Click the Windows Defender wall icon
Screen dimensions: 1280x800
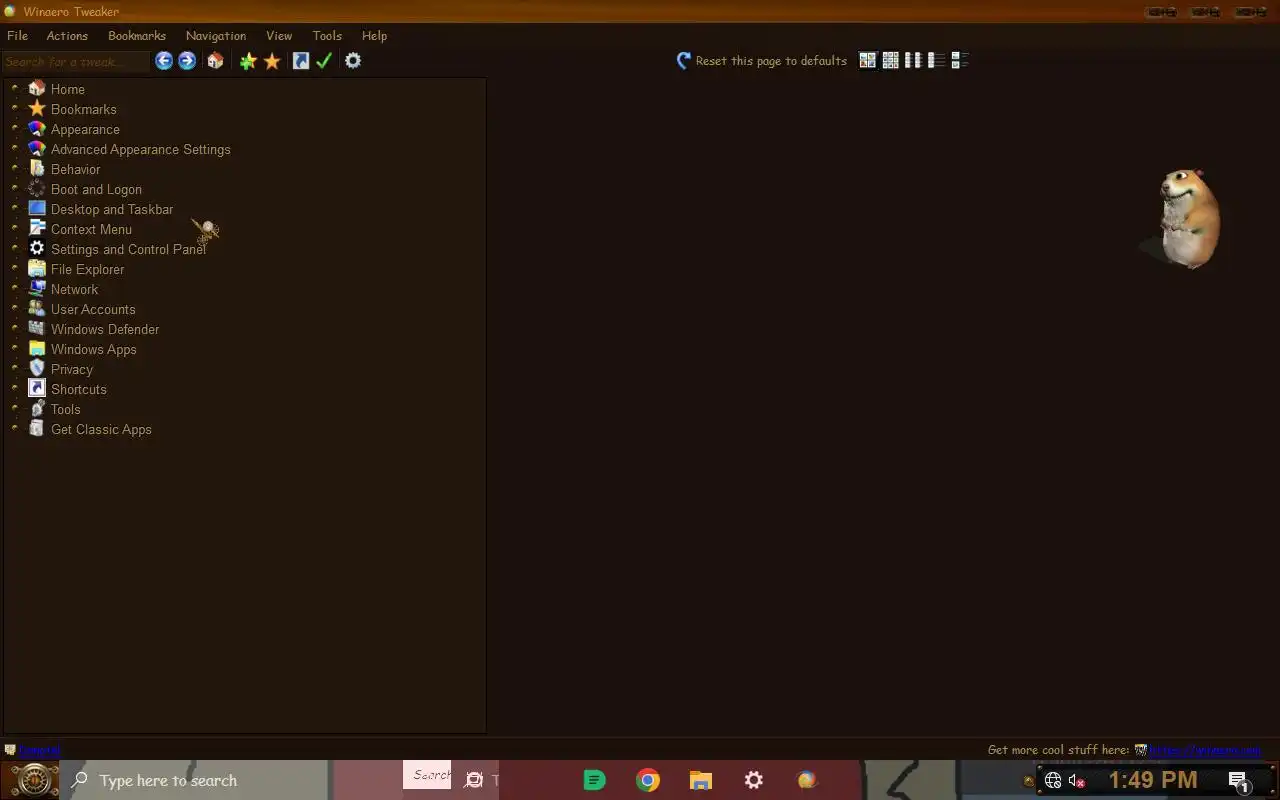(x=37, y=328)
